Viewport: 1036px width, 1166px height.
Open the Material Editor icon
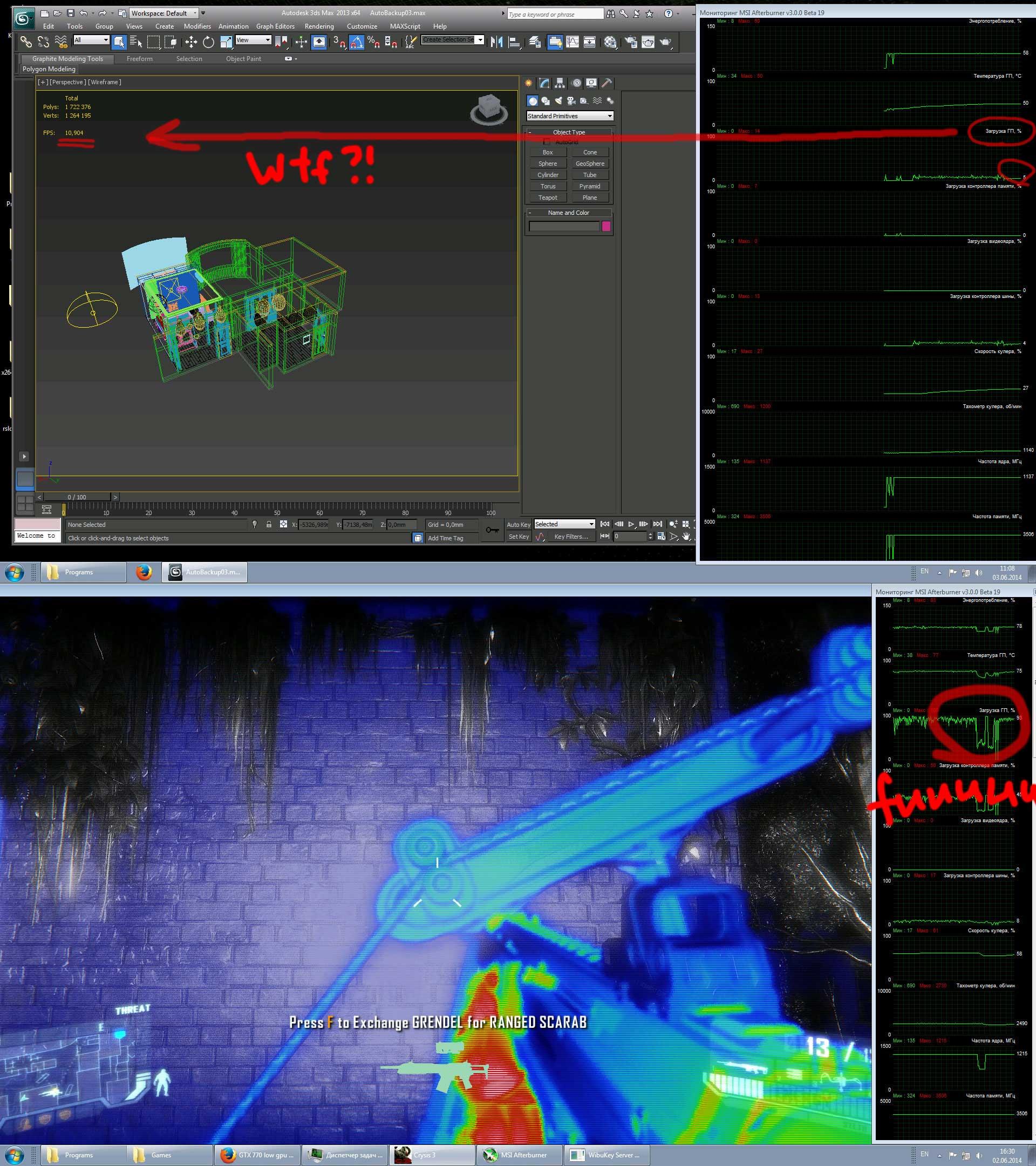coord(610,42)
